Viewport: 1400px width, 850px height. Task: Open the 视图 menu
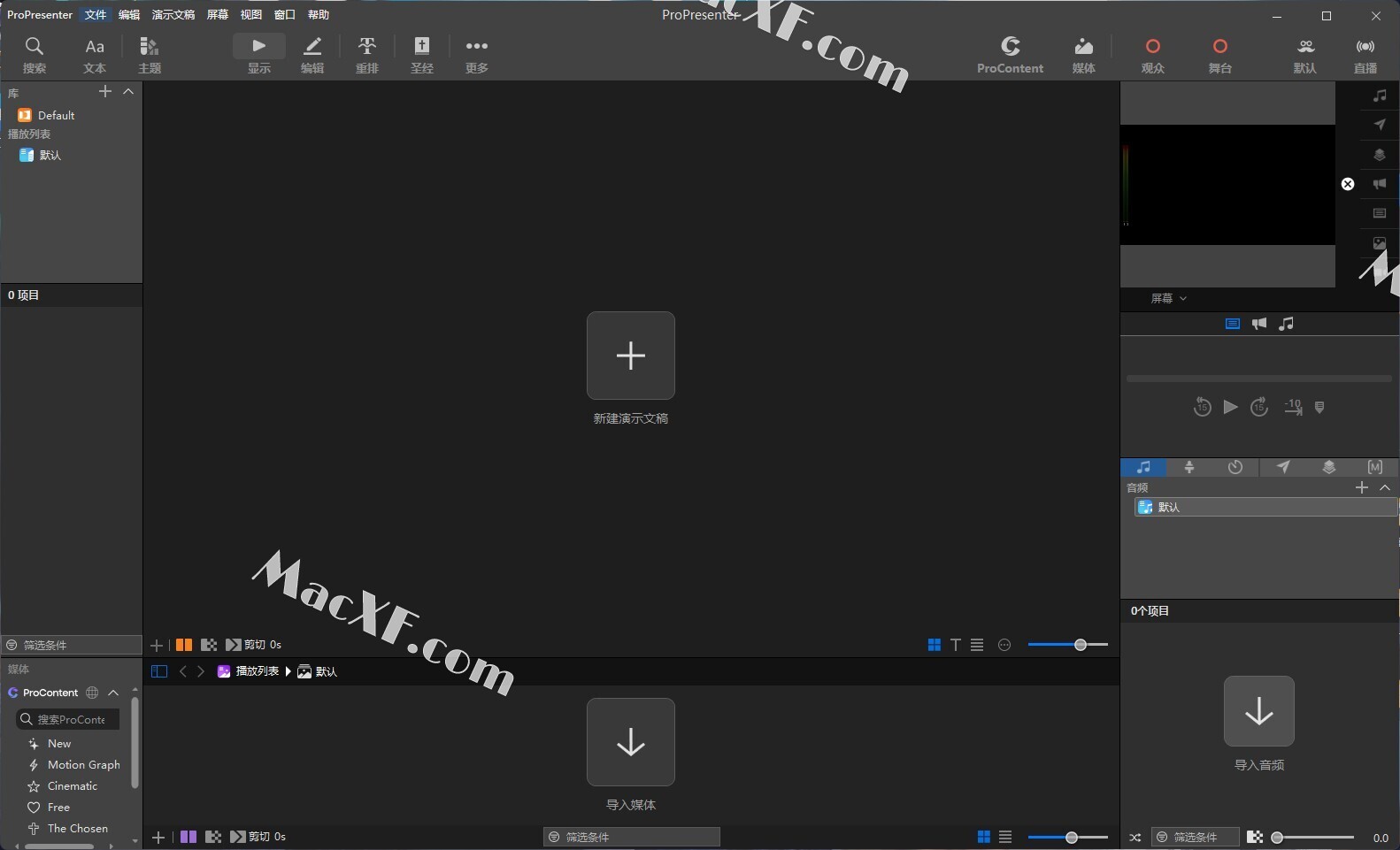click(251, 15)
